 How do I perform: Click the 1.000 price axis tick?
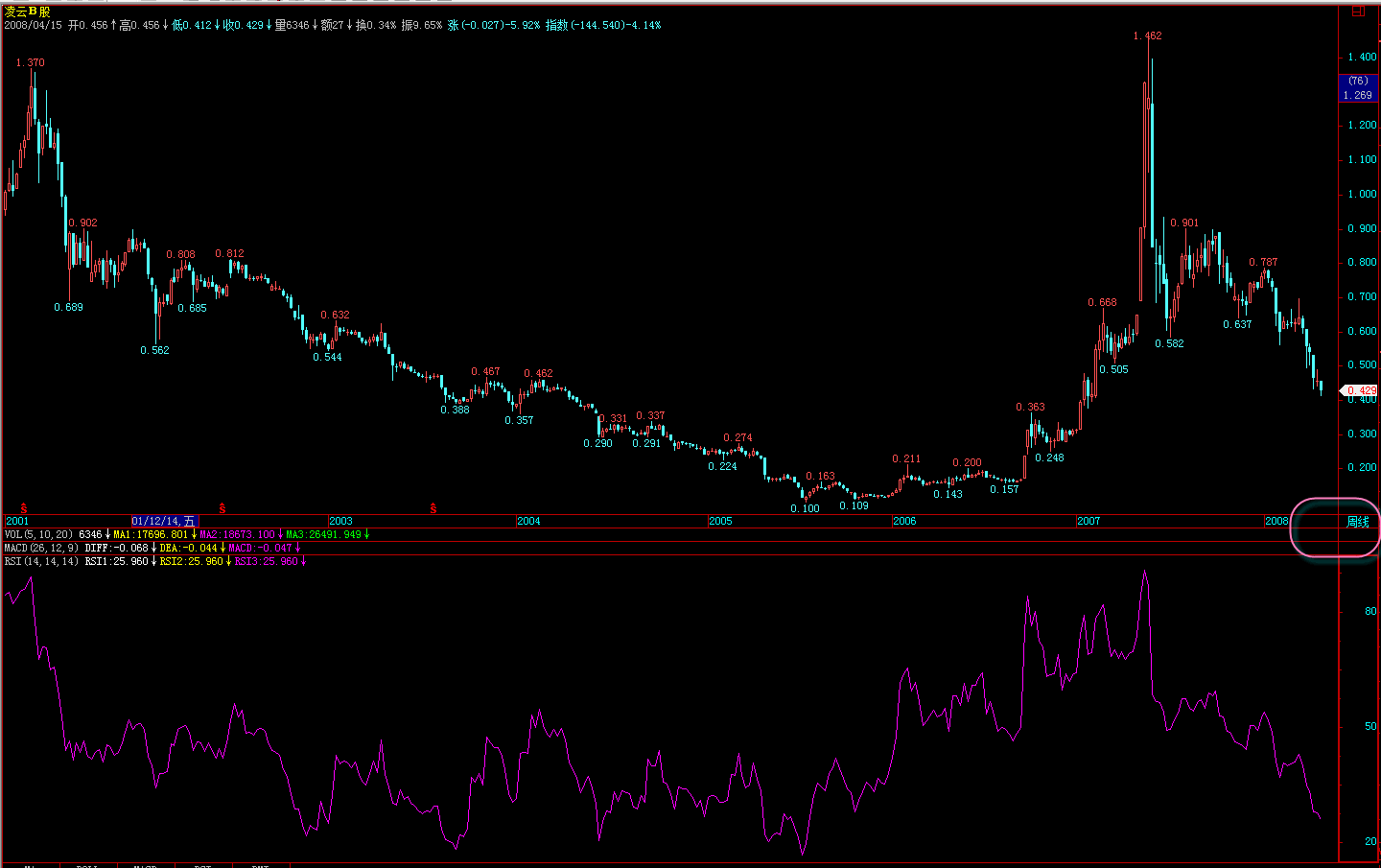tap(1362, 195)
